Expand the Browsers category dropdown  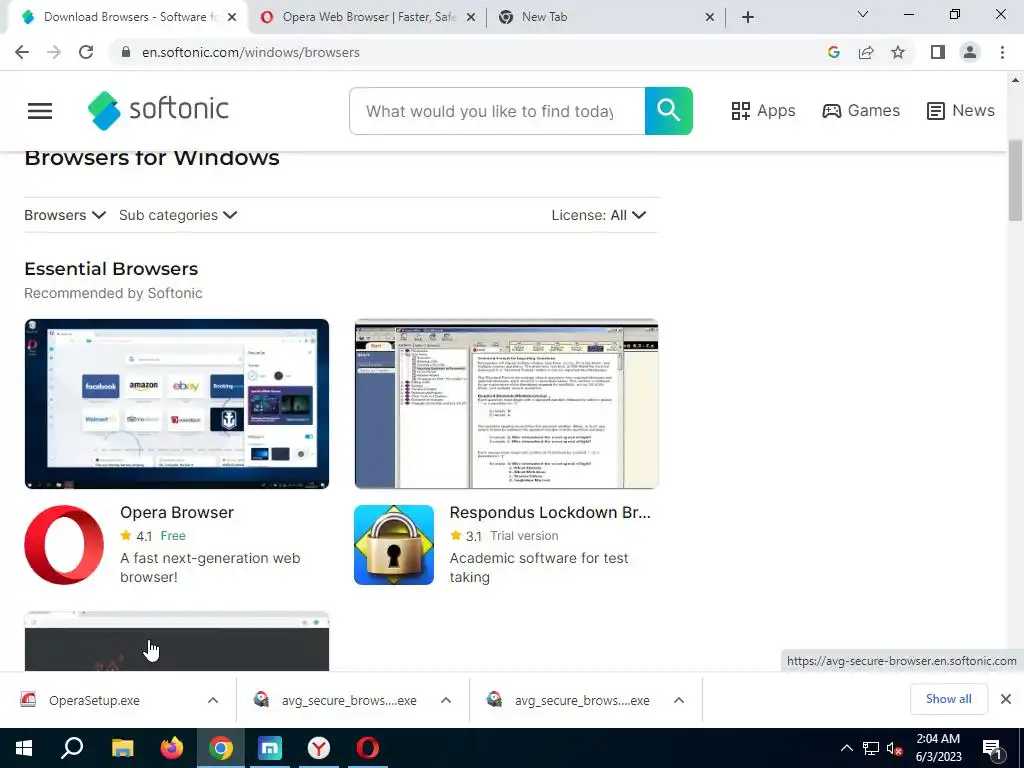[x=65, y=215]
